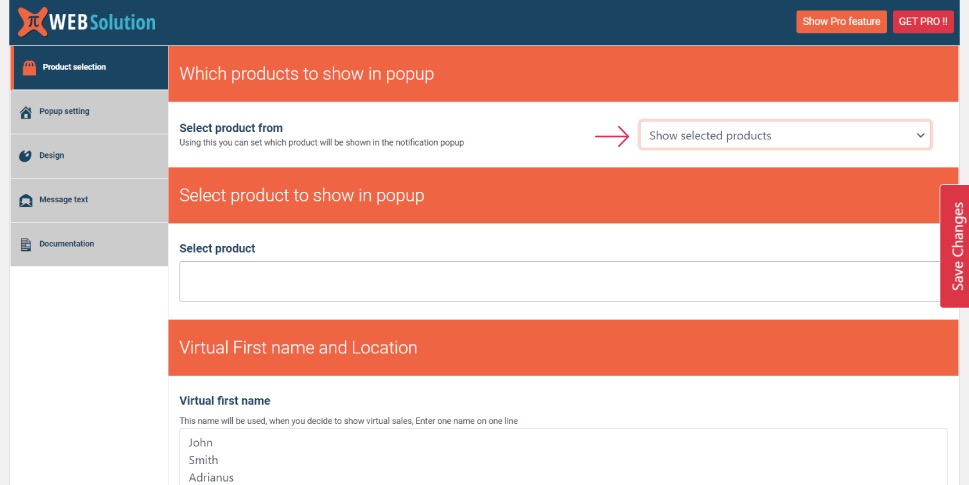Click the Show Pro feature button
969x485 pixels.
pos(841,22)
